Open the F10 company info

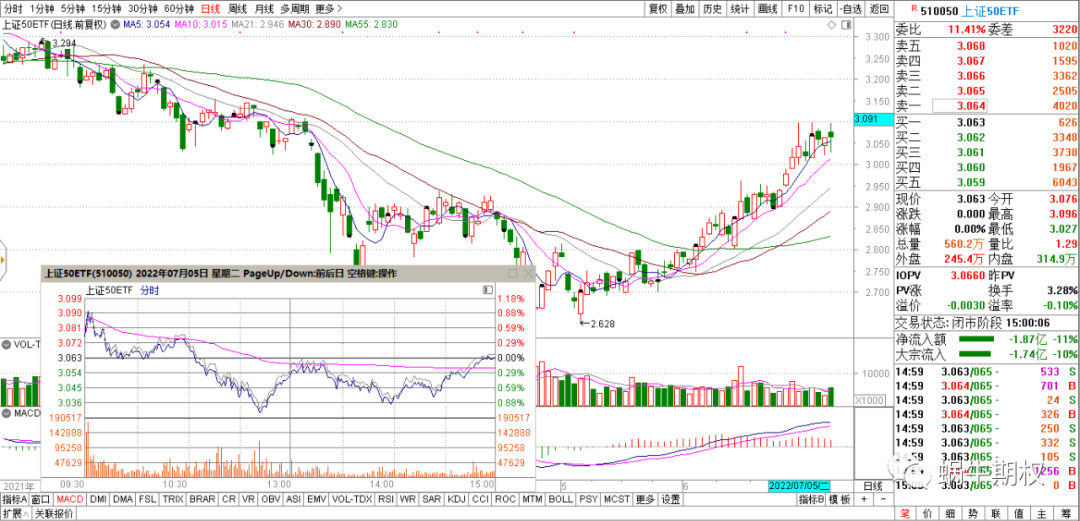796,8
